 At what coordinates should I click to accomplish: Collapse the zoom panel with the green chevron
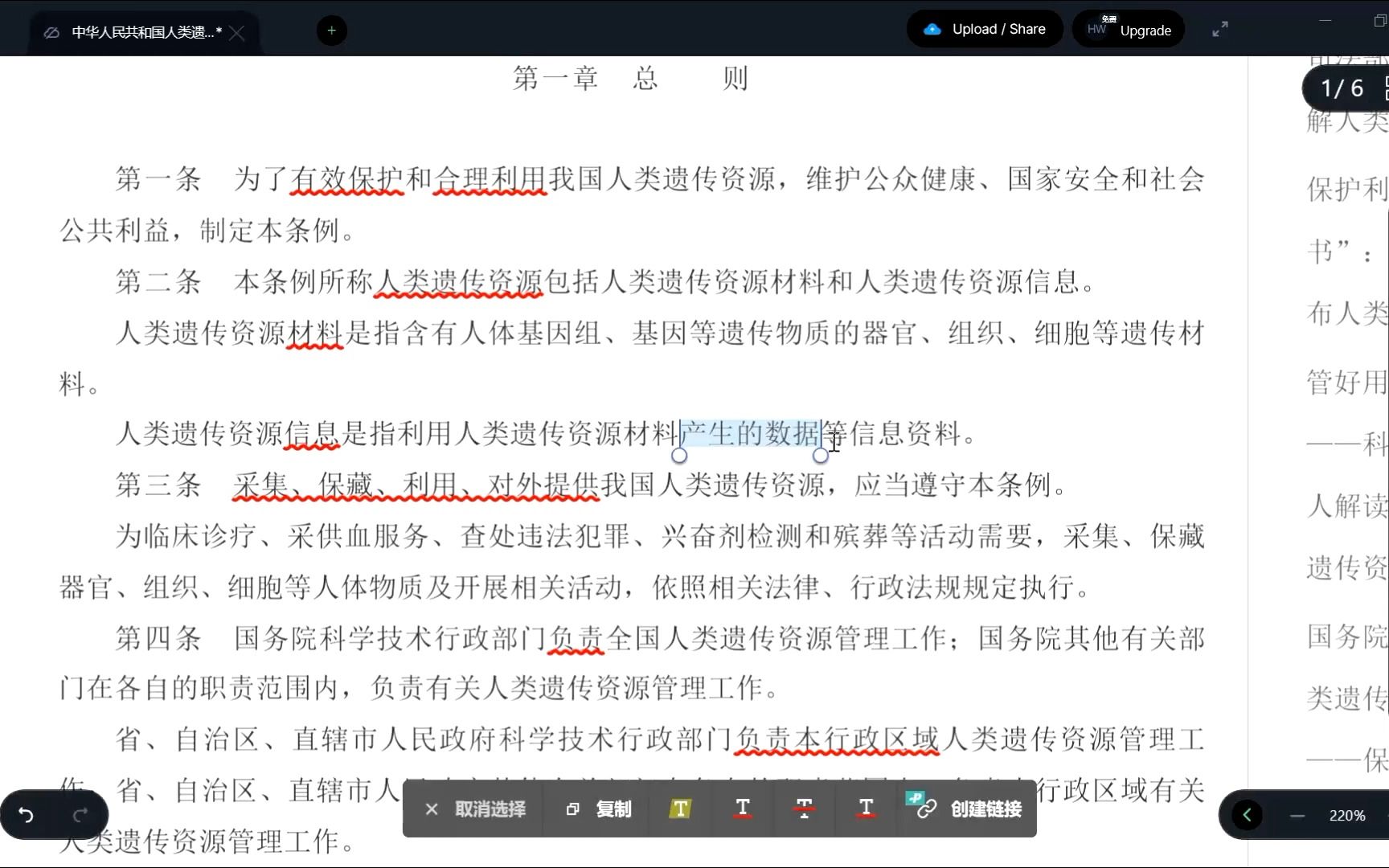coord(1247,815)
